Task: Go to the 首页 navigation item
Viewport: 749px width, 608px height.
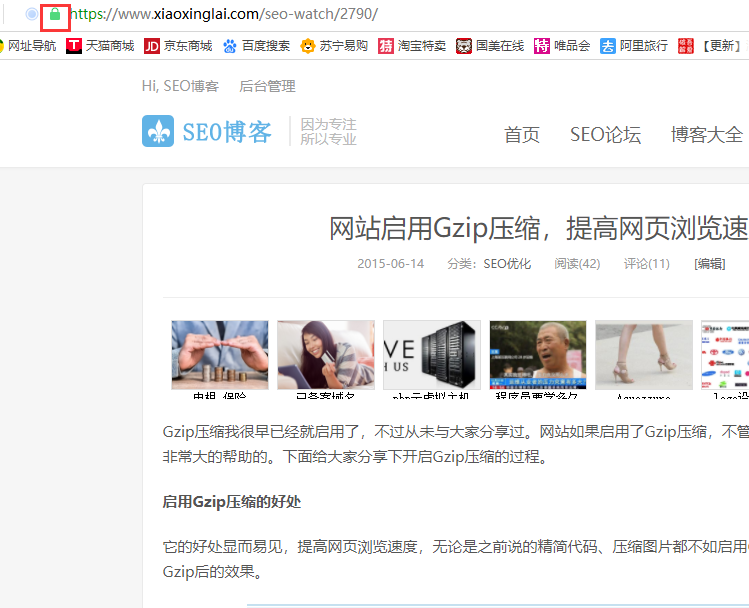Action: (x=522, y=134)
